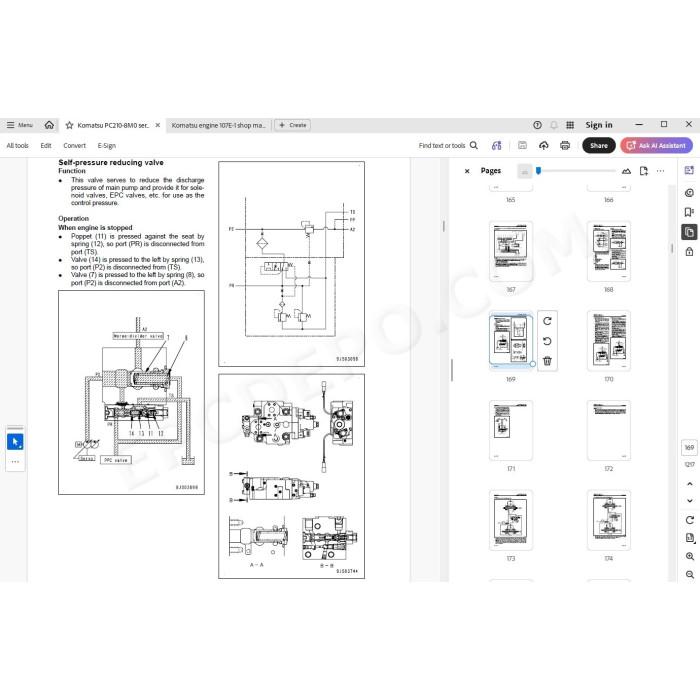700x700 pixels.
Task: Go to the Home icon
Action: (49, 125)
